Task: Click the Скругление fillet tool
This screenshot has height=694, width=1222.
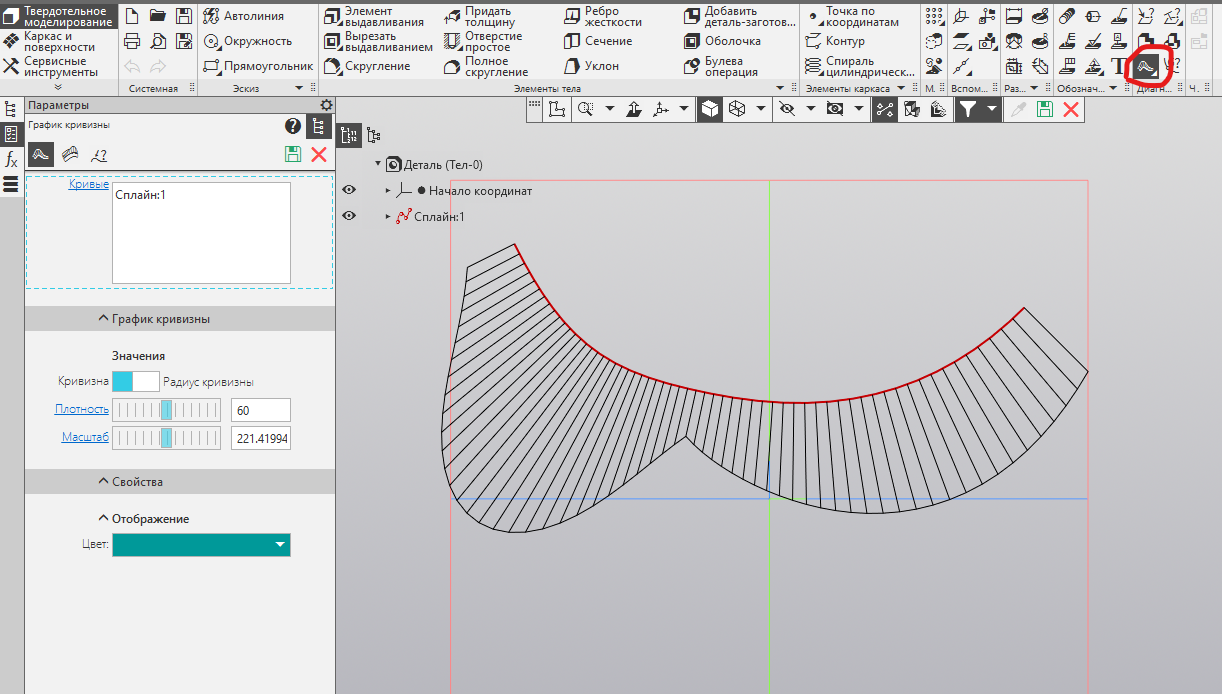Action: (x=366, y=66)
